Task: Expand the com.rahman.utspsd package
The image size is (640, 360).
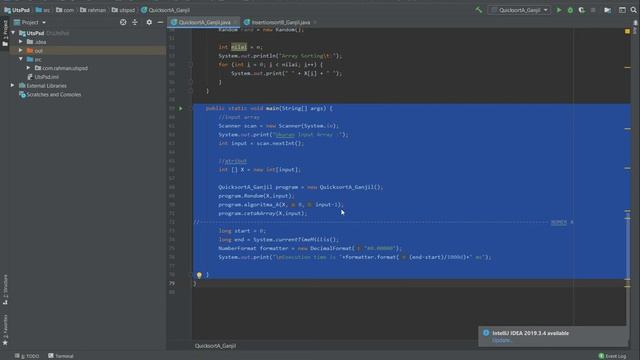Action: point(29,68)
